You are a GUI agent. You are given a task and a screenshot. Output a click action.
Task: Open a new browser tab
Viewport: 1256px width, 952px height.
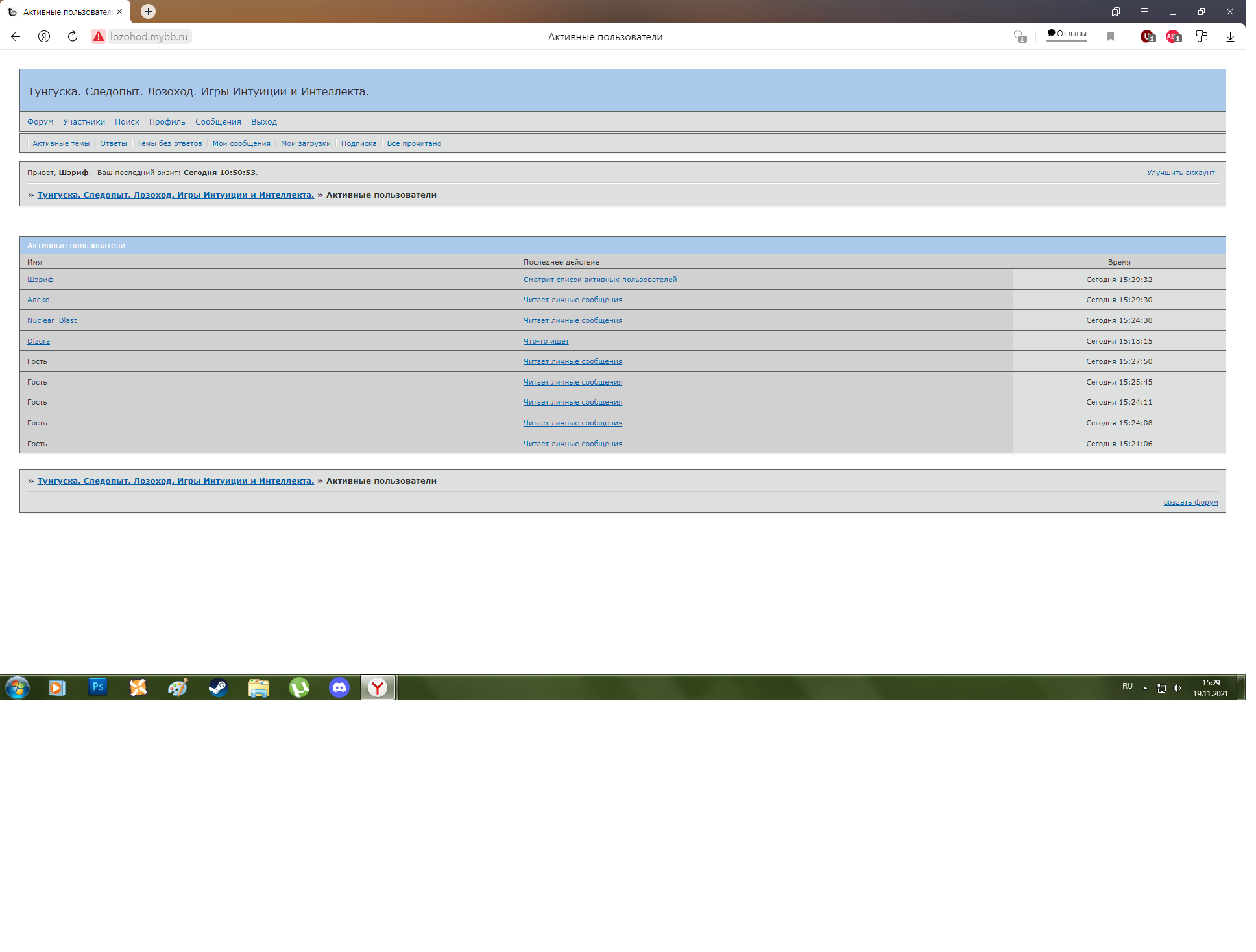pos(148,11)
